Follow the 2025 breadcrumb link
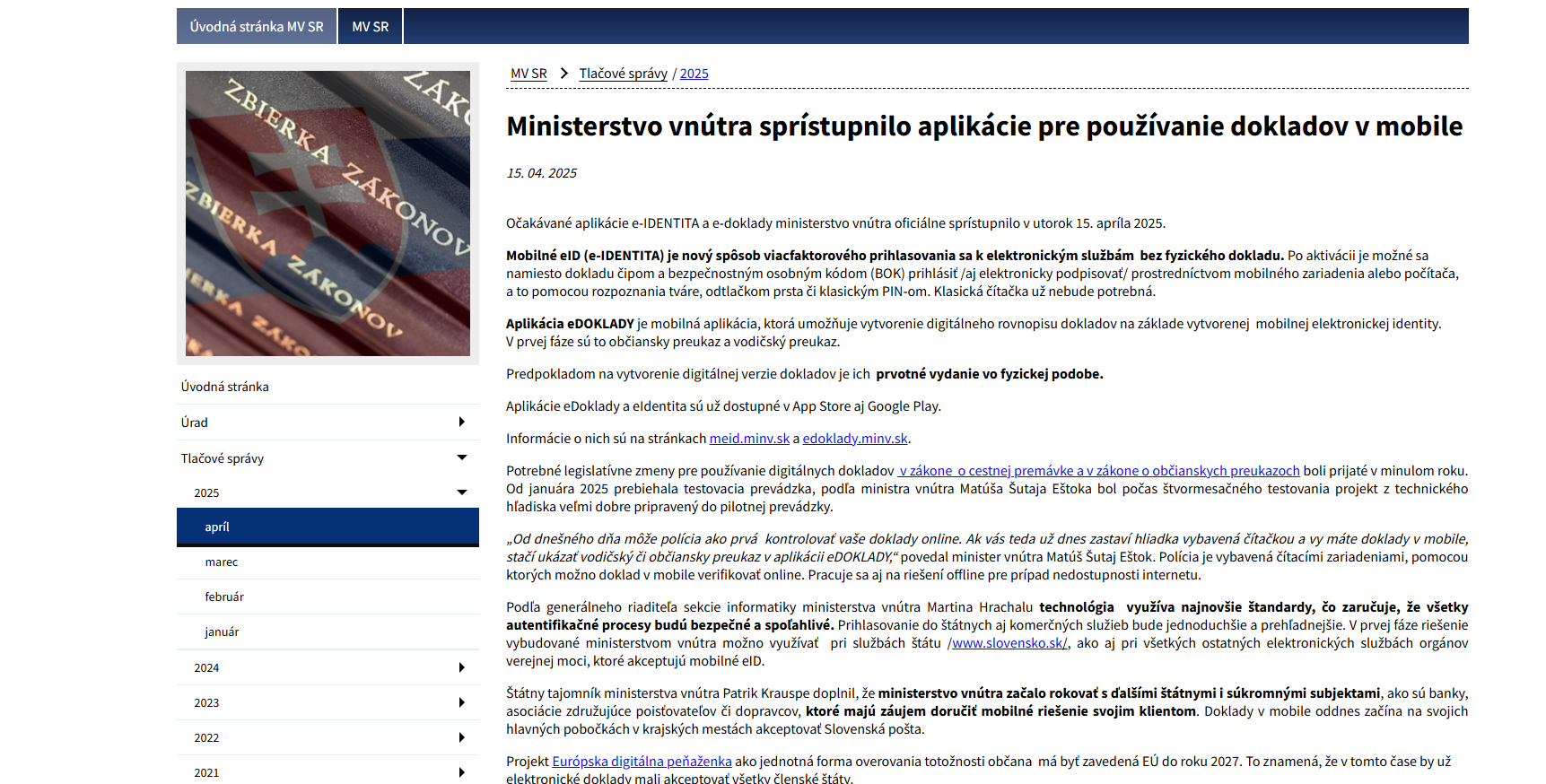This screenshot has height=784, width=1546. (x=694, y=74)
